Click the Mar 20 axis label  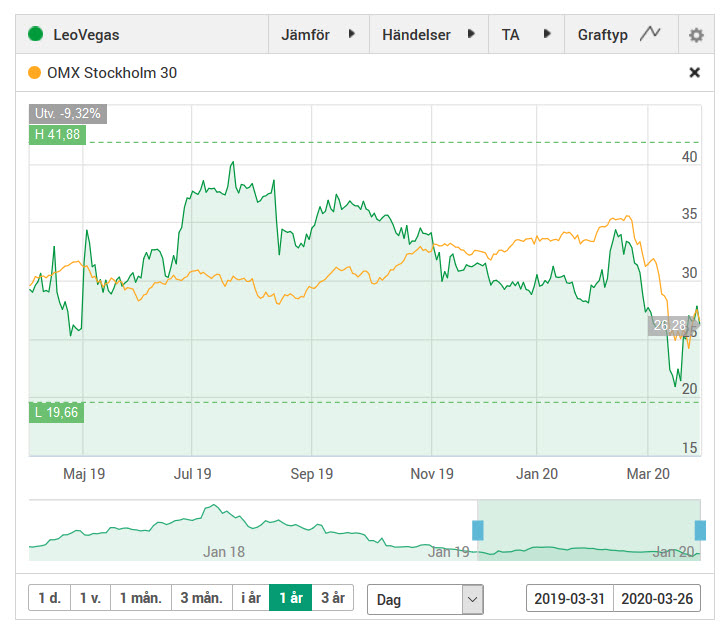[648, 474]
